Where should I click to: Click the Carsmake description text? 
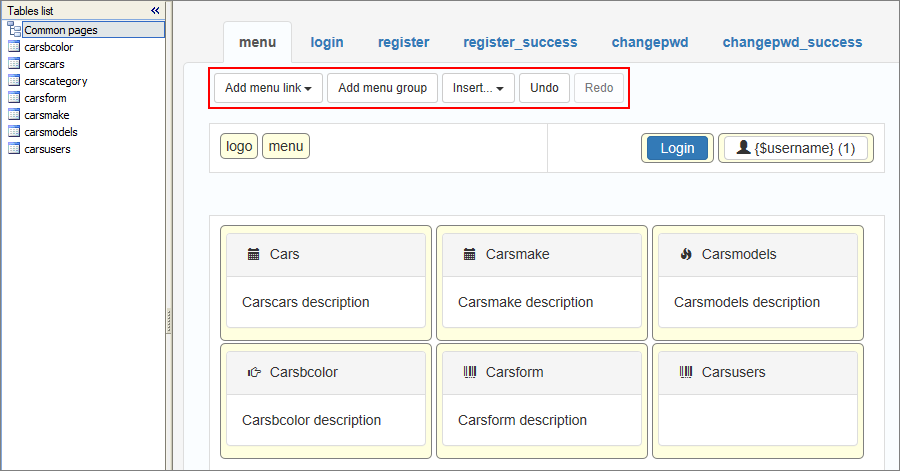click(x=525, y=302)
